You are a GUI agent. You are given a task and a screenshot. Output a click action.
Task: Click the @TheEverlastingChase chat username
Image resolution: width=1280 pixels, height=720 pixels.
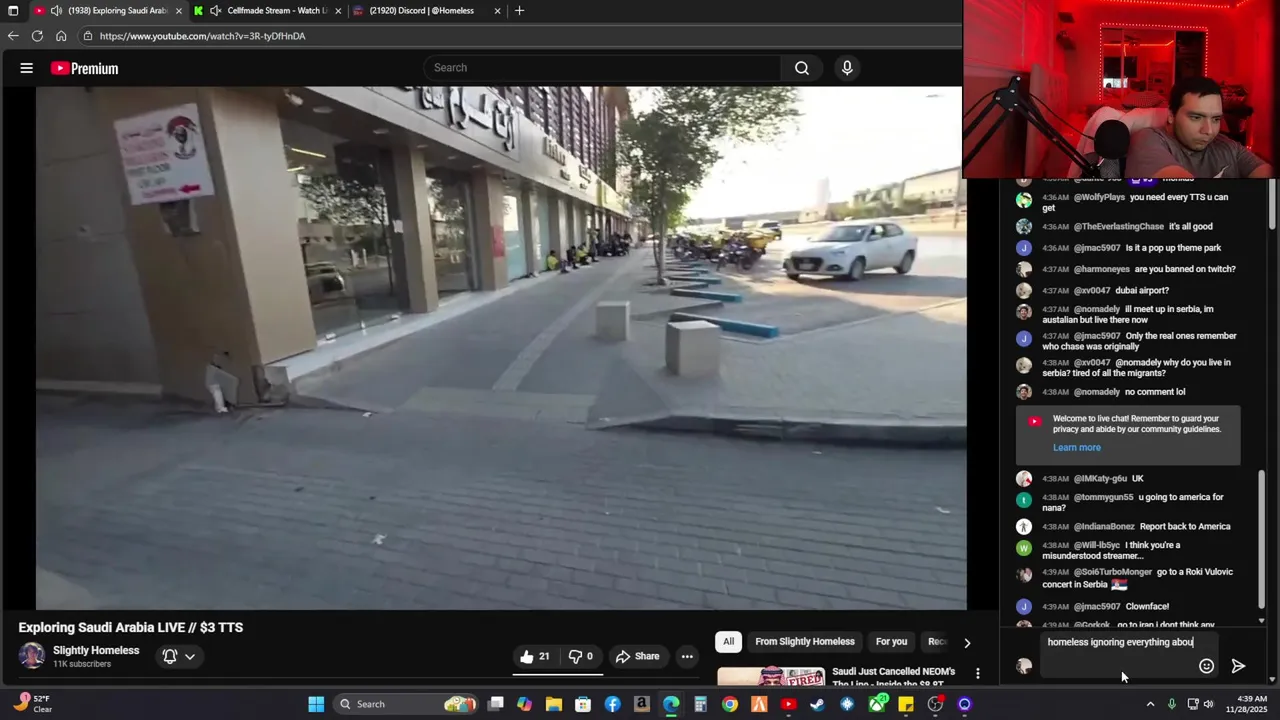tap(1119, 227)
